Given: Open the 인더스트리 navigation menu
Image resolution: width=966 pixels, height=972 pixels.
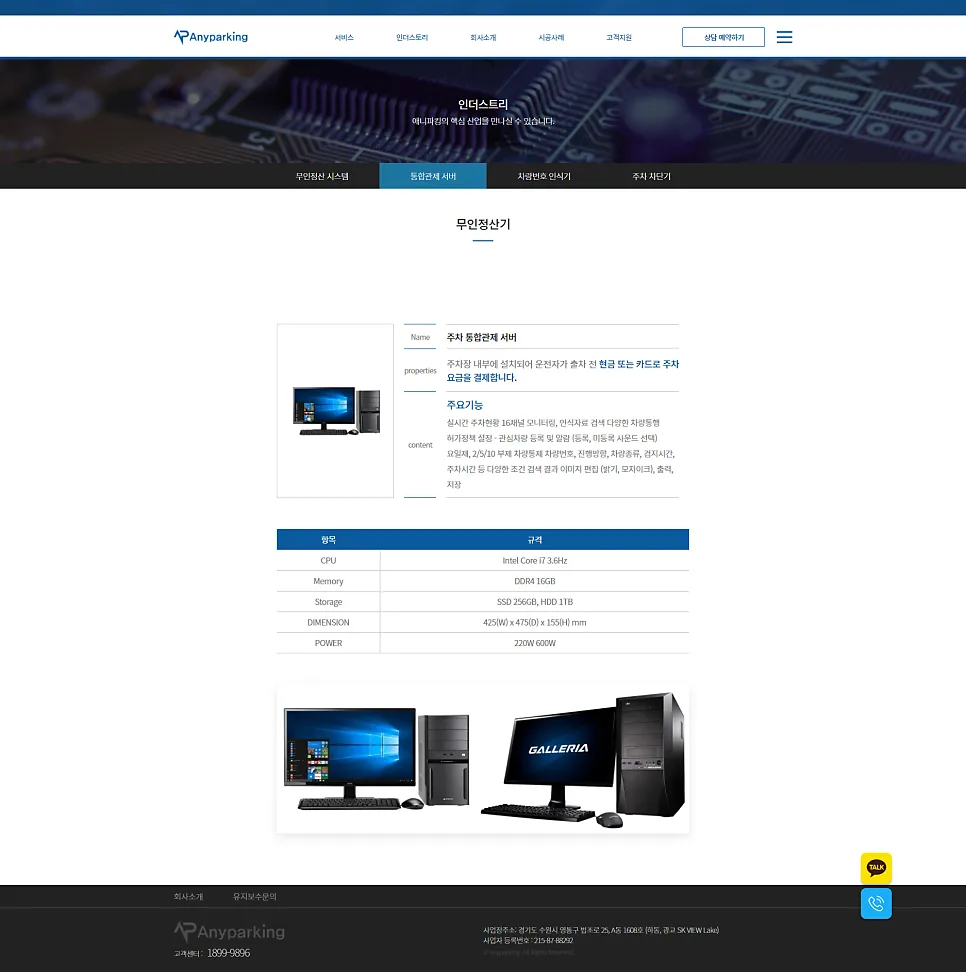Looking at the screenshot, I should pos(412,38).
